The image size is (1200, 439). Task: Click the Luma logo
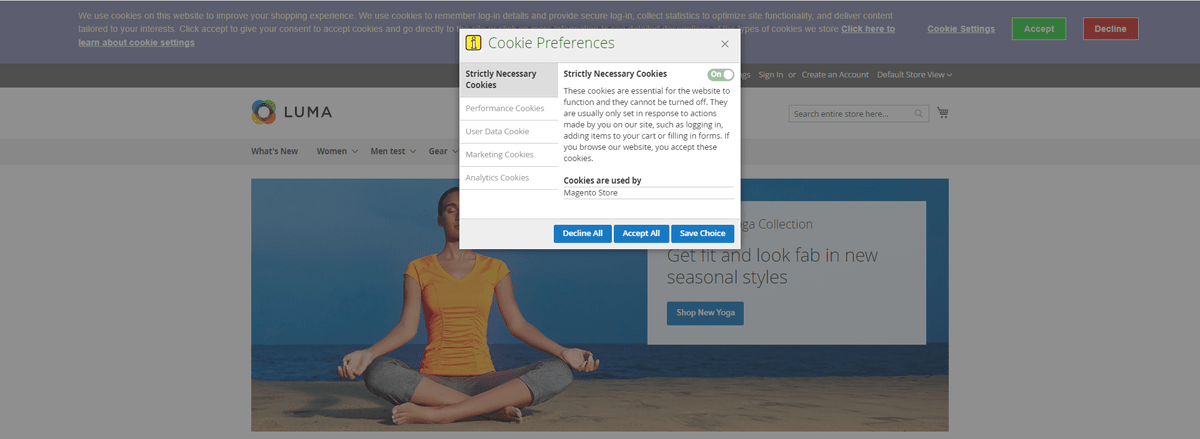point(292,112)
